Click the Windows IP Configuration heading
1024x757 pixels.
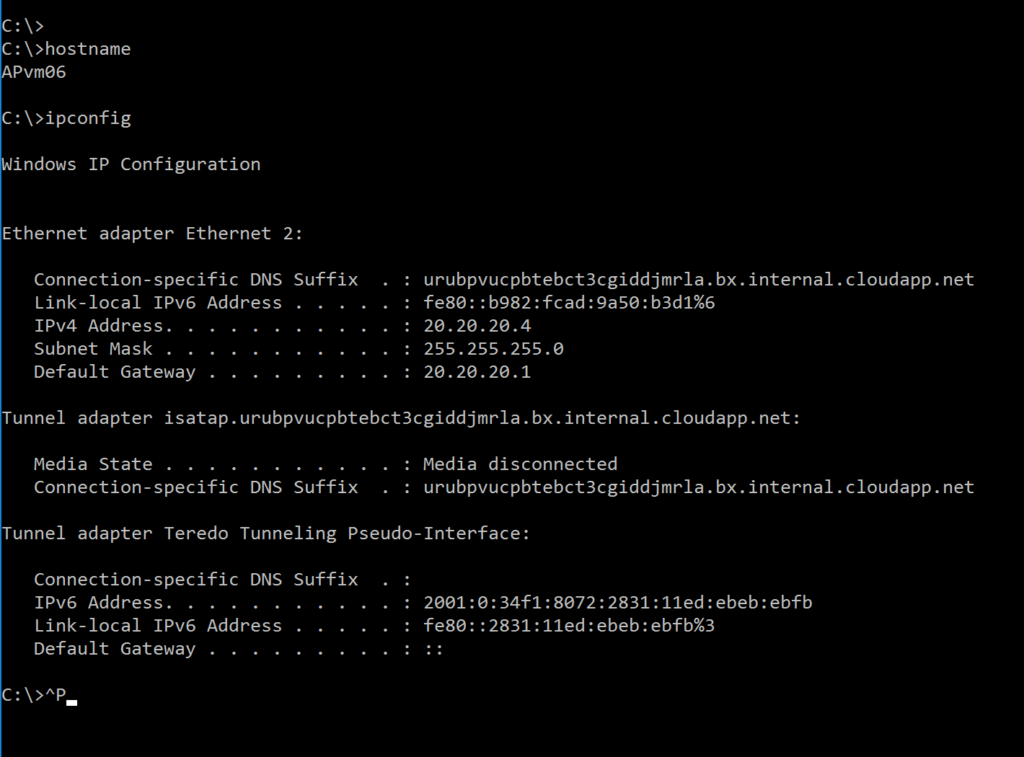tap(131, 164)
